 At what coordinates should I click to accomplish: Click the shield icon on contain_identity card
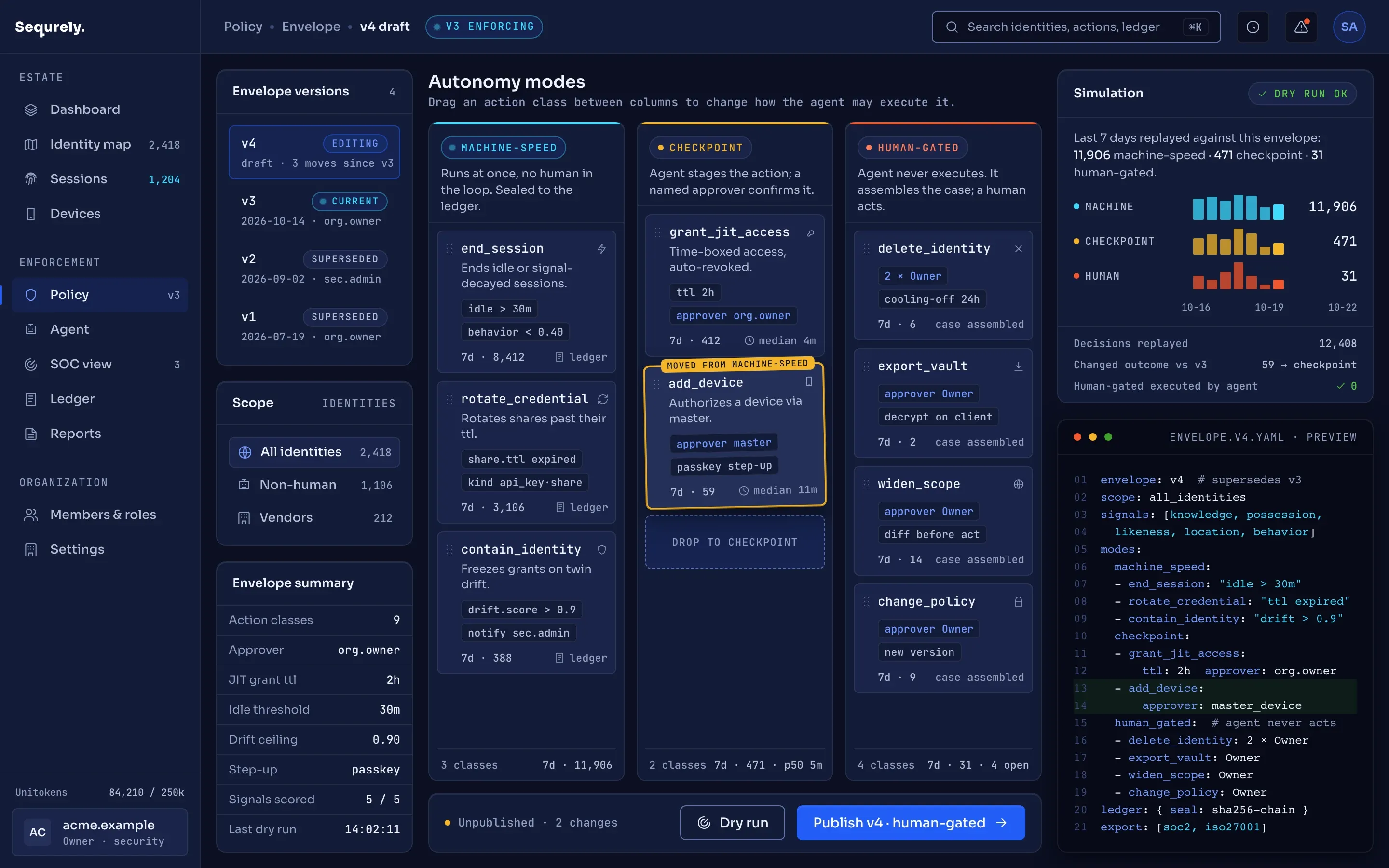coord(601,549)
